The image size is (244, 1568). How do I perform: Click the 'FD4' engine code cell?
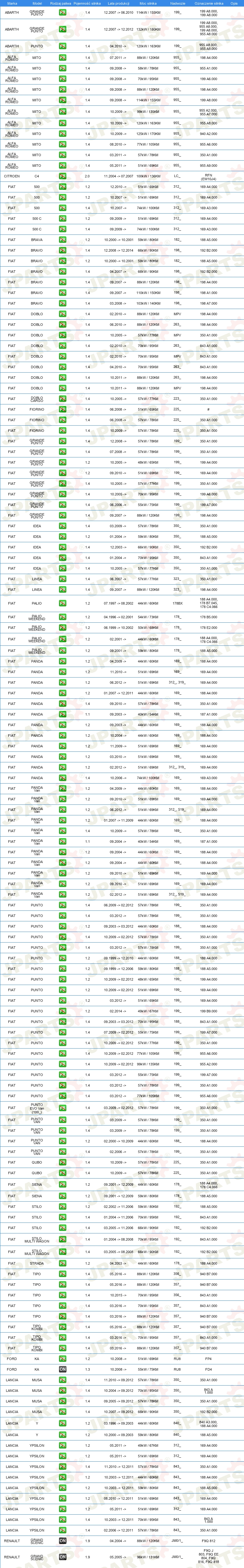click(x=209, y=1369)
